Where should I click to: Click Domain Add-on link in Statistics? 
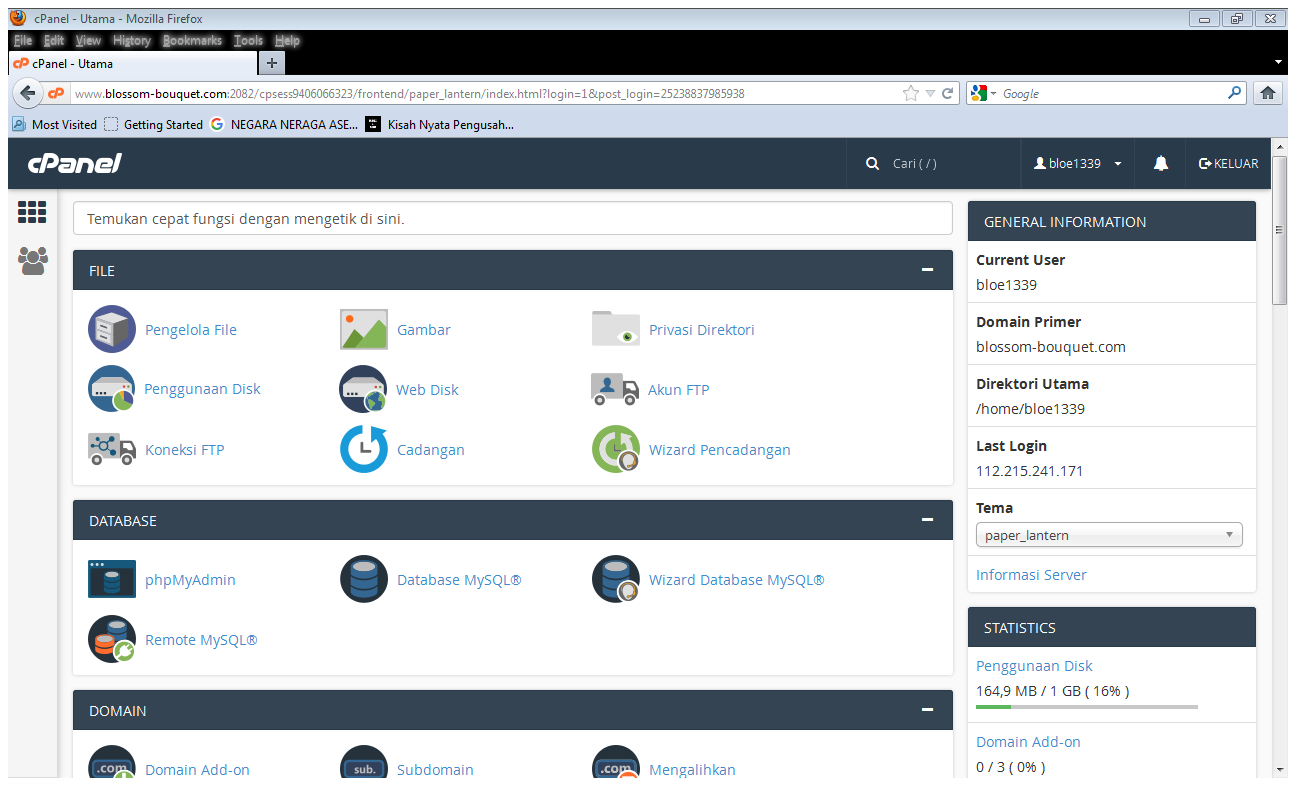pos(1028,742)
